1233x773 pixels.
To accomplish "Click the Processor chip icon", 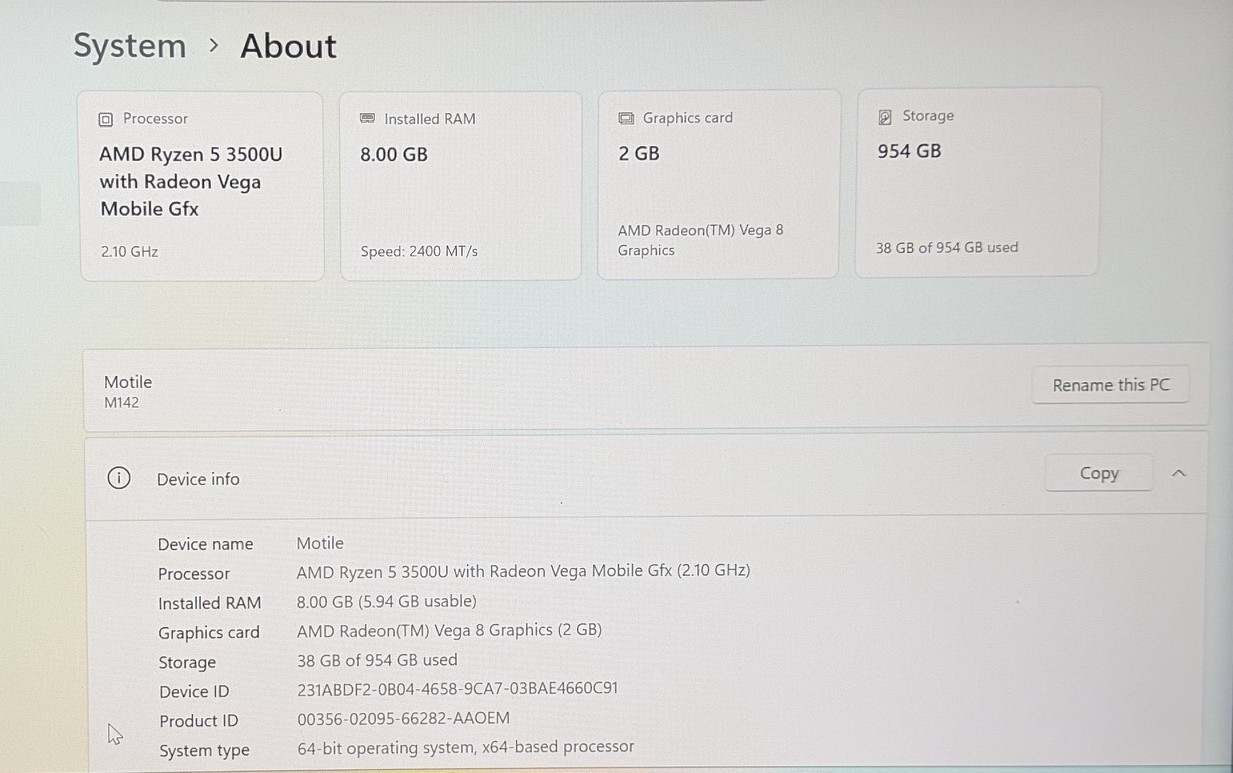I will click(106, 119).
